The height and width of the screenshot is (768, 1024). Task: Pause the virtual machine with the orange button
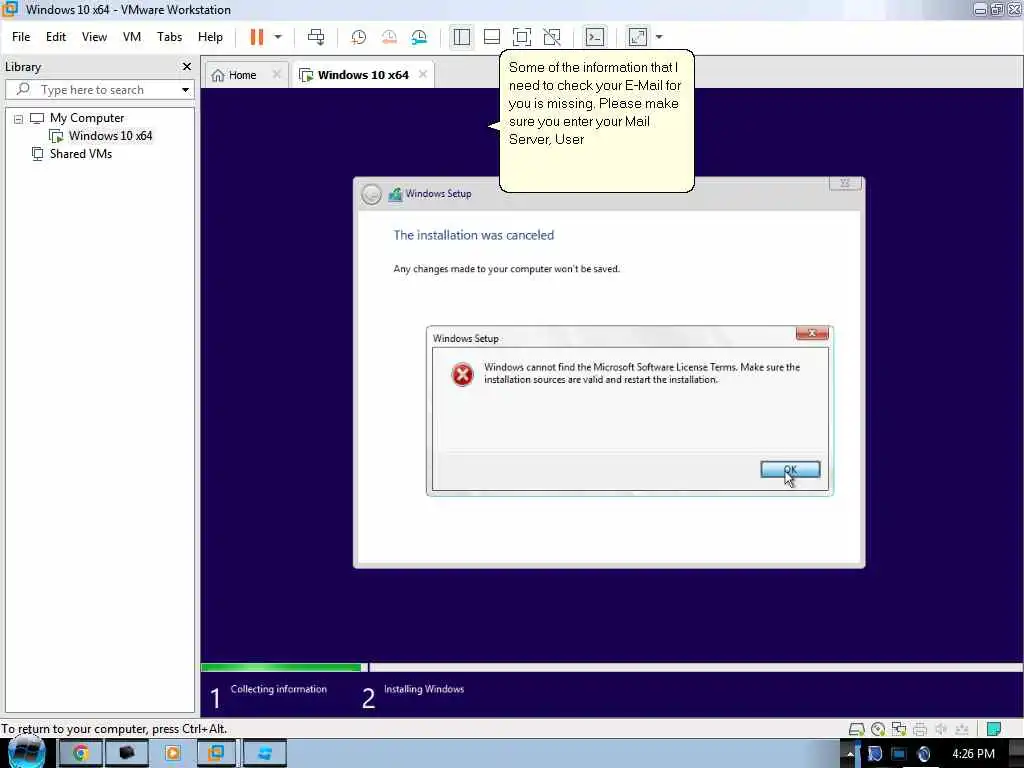click(x=257, y=37)
